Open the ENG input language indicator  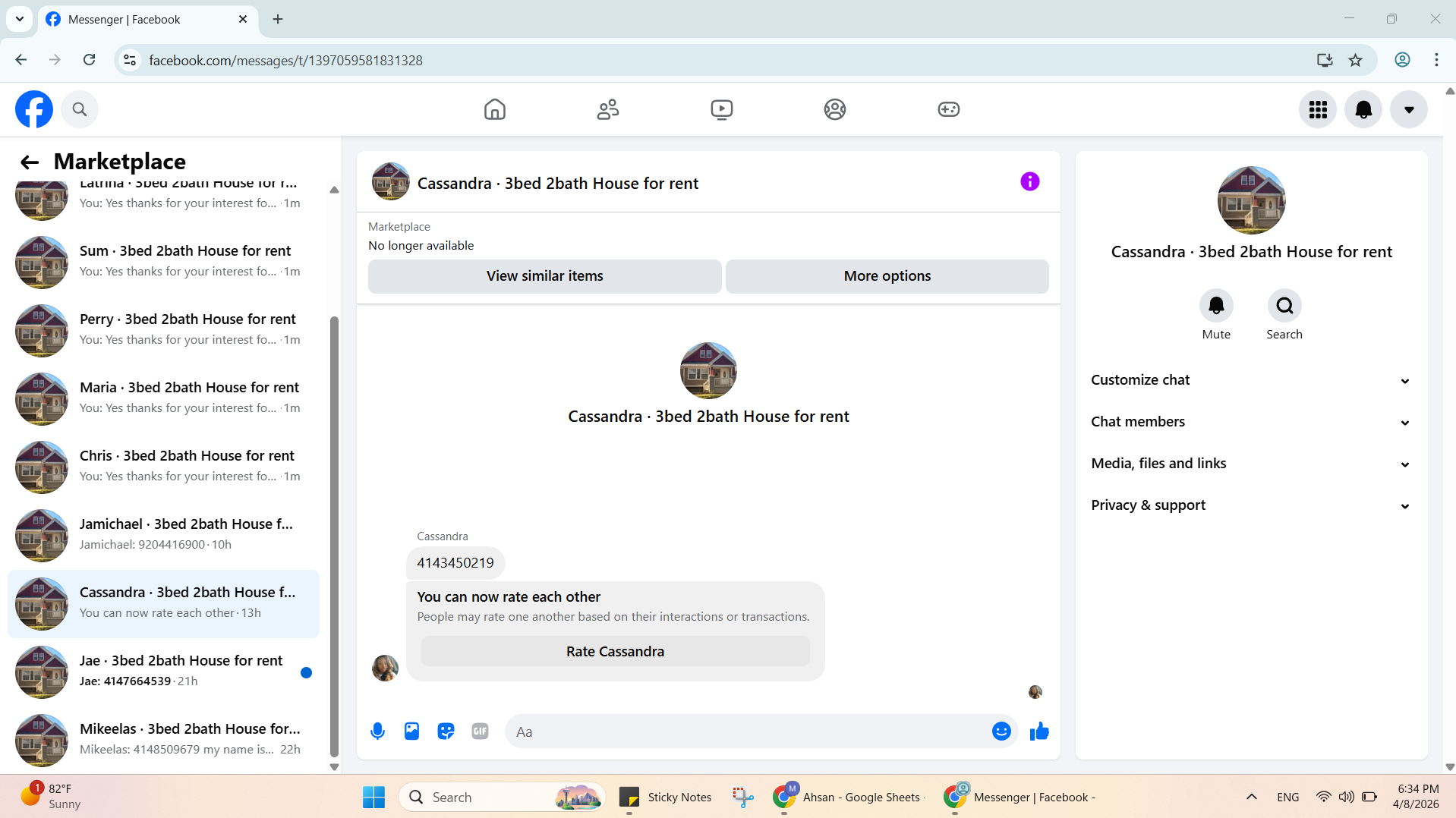point(1288,798)
